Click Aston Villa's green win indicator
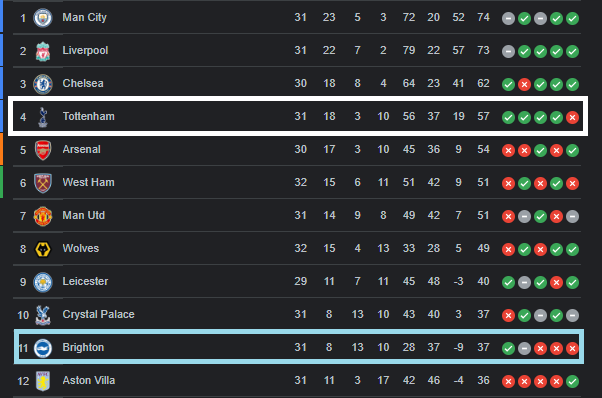Screen dimensions: 602x398 point(572,381)
